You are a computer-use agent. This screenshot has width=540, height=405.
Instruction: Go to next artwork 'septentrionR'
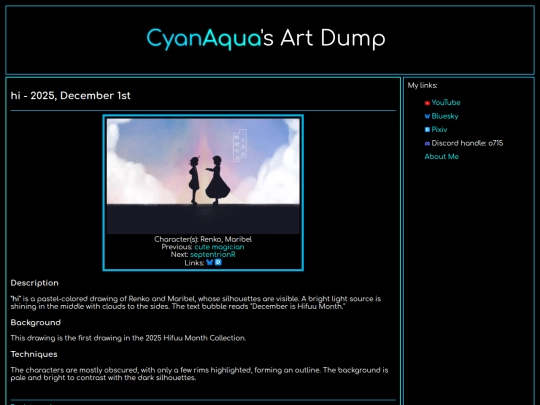[x=213, y=255]
